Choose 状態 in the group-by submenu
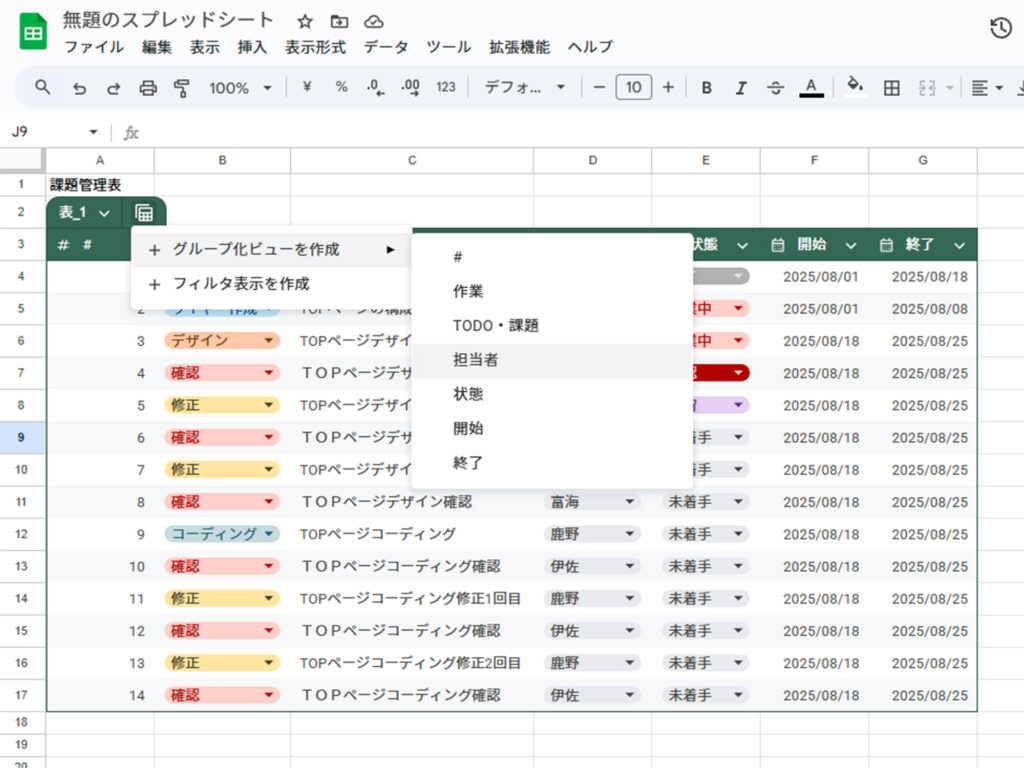1024x768 pixels. coord(552,394)
